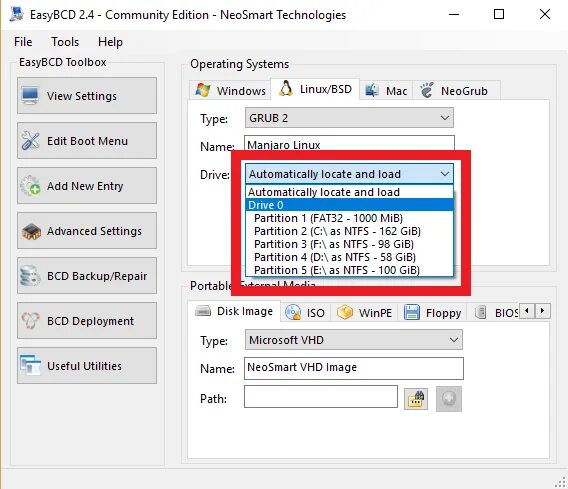Viewport: 568px width, 489px height.
Task: Click the Useful Utilities windows icon
Action: tap(30, 365)
